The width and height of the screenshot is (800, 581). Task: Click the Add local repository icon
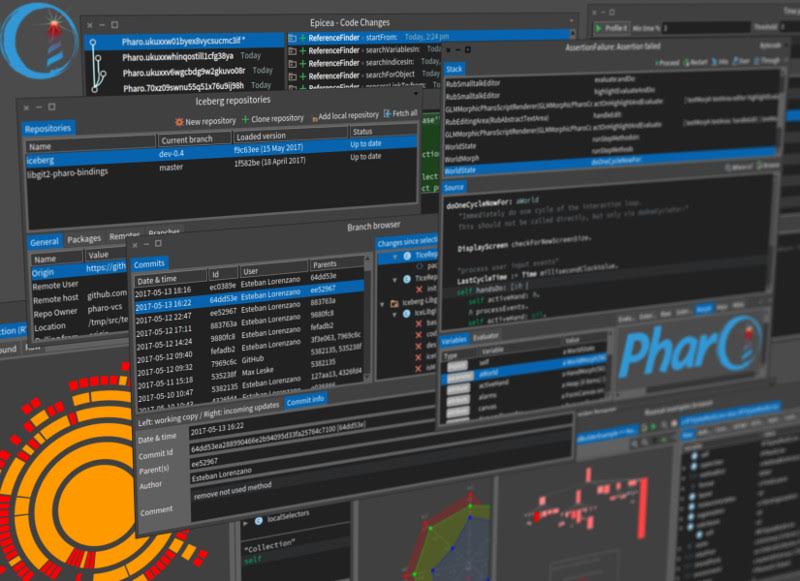[315, 119]
